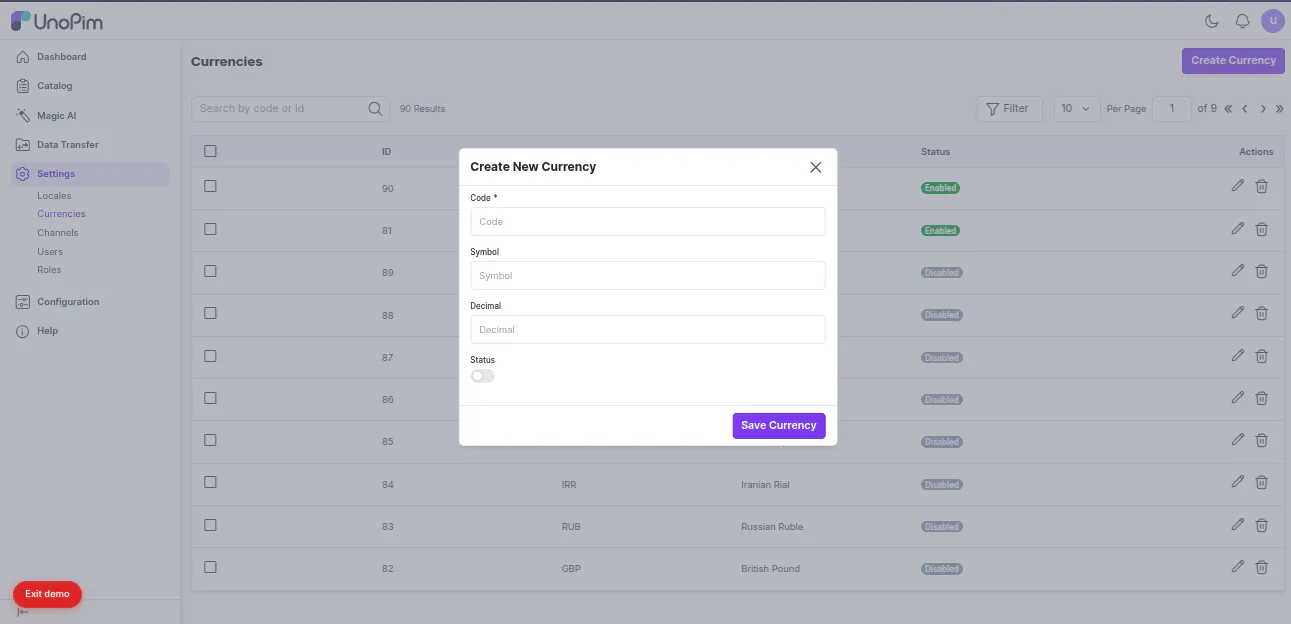Open Catalog in sidebar
Image resolution: width=1291 pixels, height=624 pixels.
90,86
